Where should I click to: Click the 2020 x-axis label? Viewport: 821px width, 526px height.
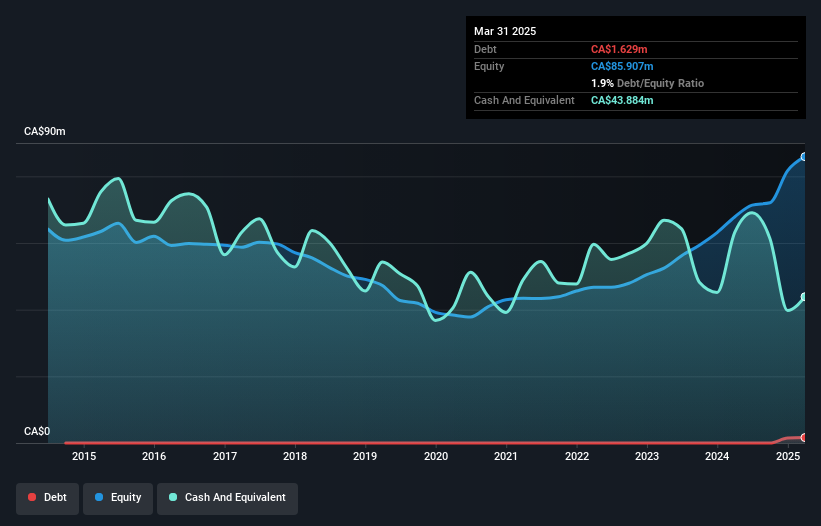pyautogui.click(x=436, y=456)
